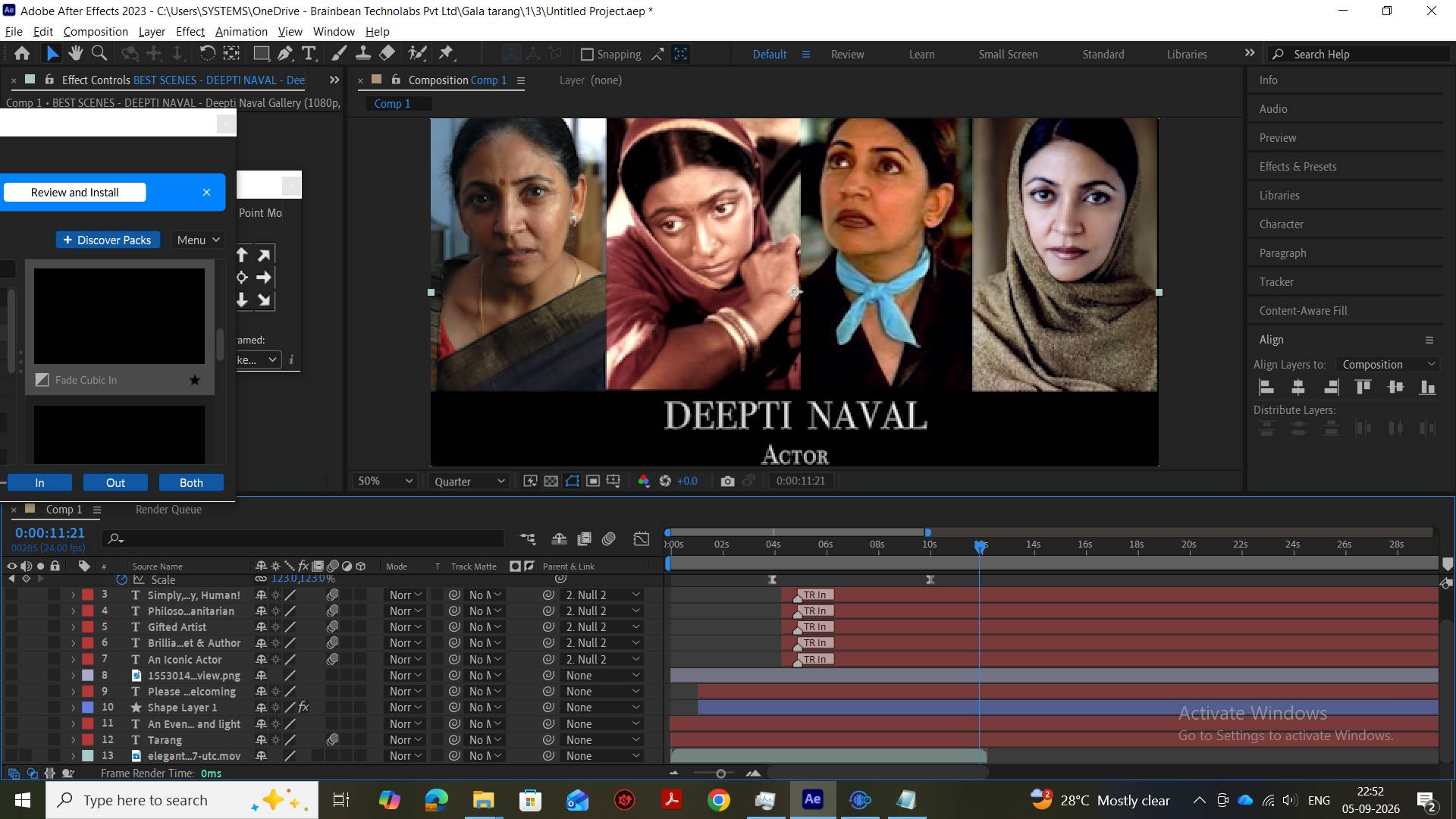Open the 50% magnification dropdown
1456x819 pixels.
pyautogui.click(x=385, y=481)
